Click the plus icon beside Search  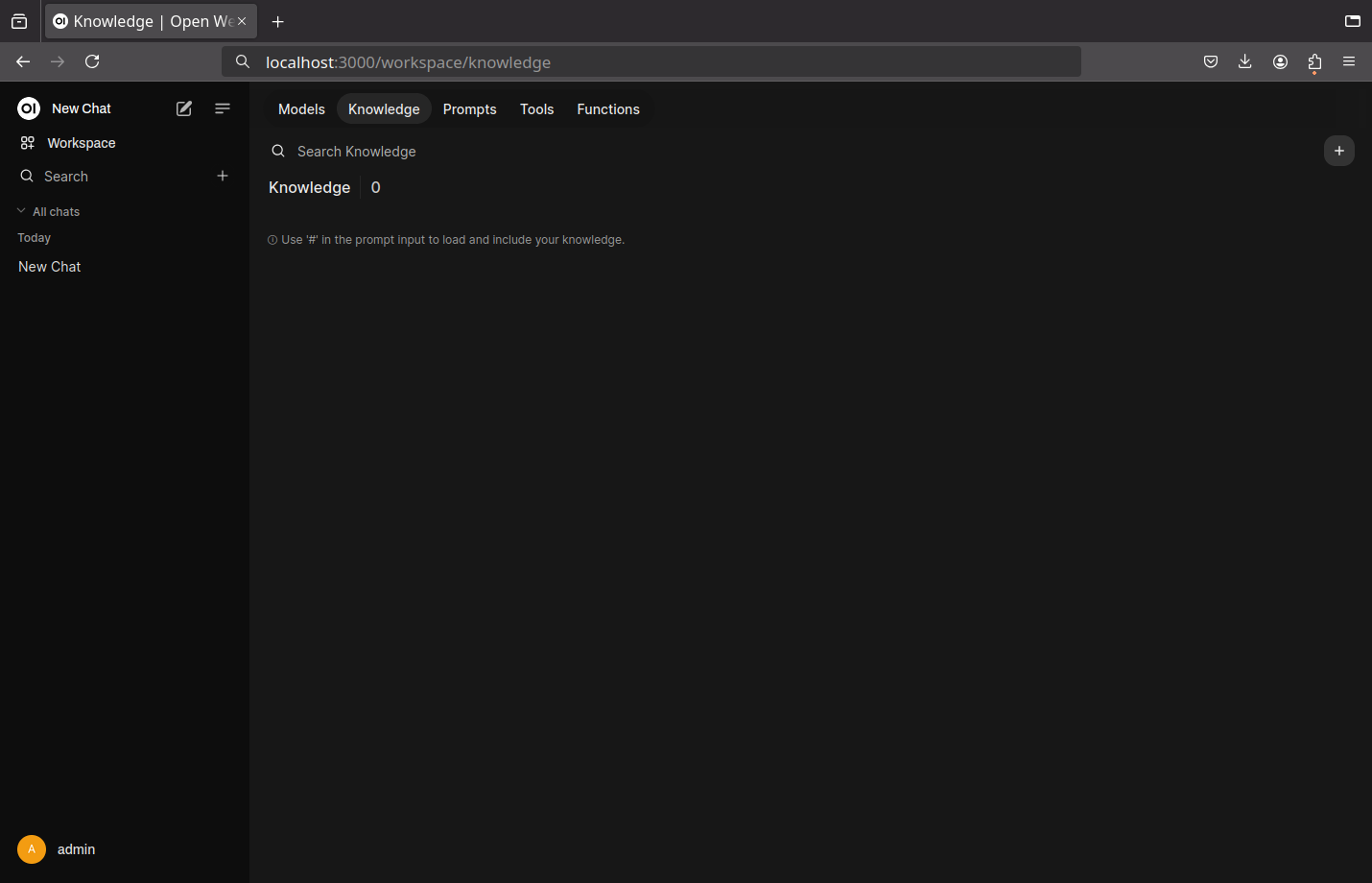223,176
